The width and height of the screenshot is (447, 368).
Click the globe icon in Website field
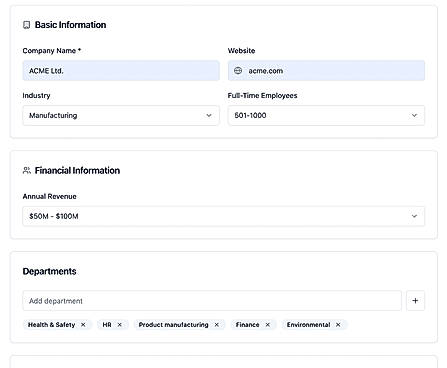click(x=238, y=71)
